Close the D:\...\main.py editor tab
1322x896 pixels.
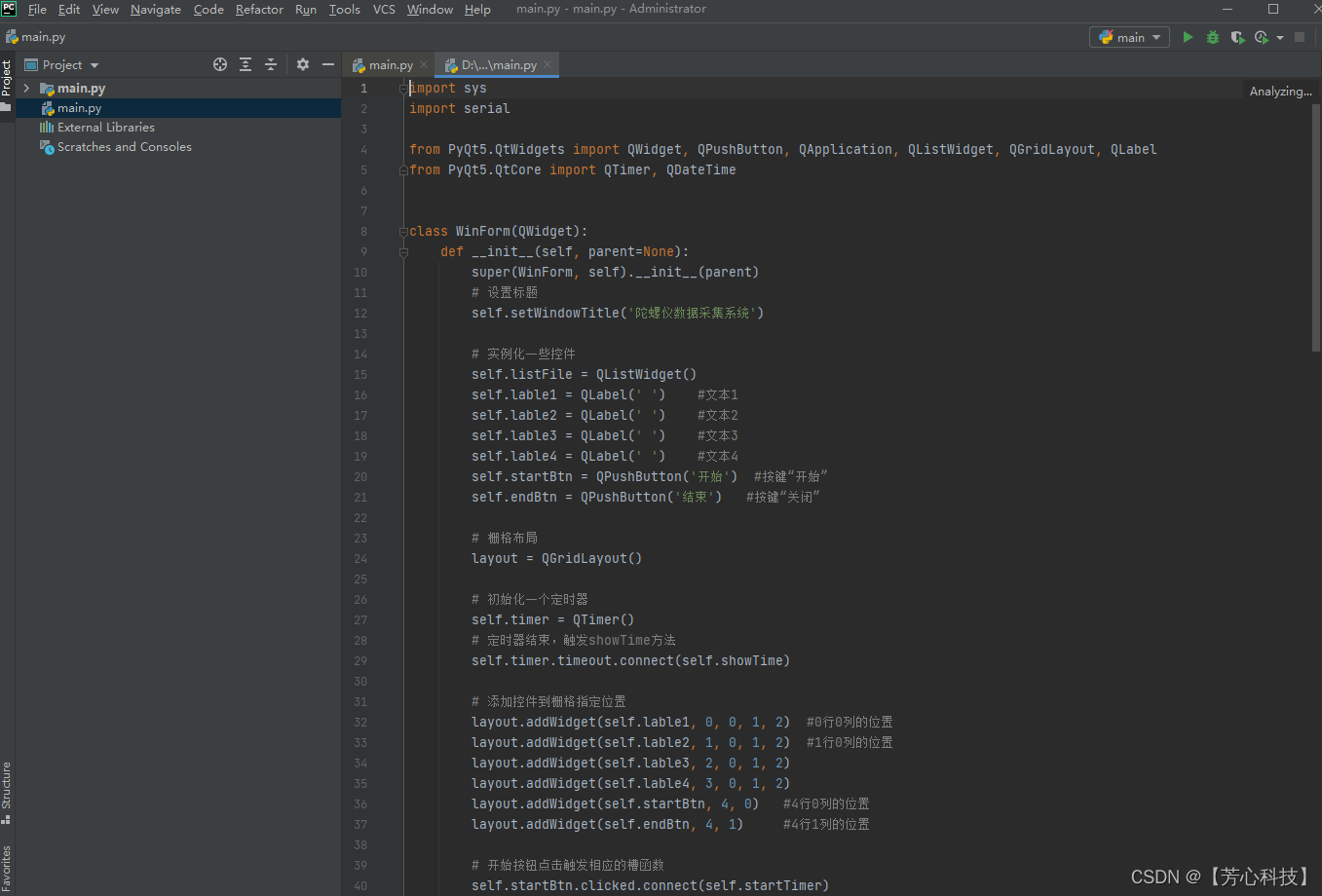point(548,64)
